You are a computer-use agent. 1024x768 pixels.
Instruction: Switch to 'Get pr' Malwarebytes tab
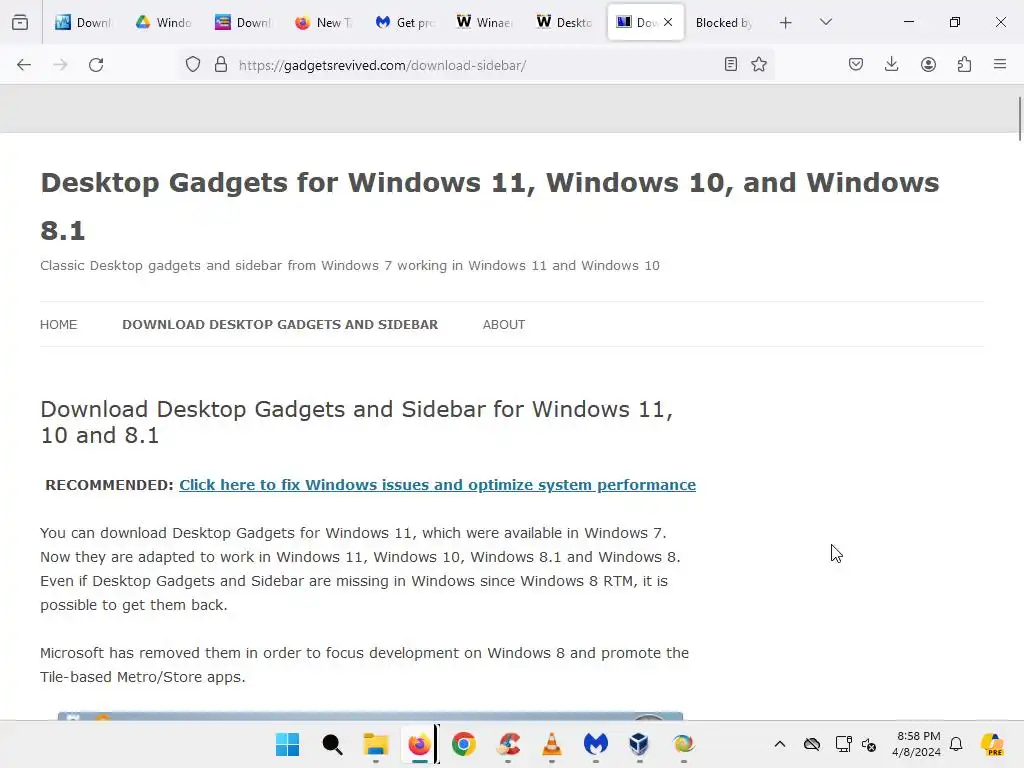404,22
